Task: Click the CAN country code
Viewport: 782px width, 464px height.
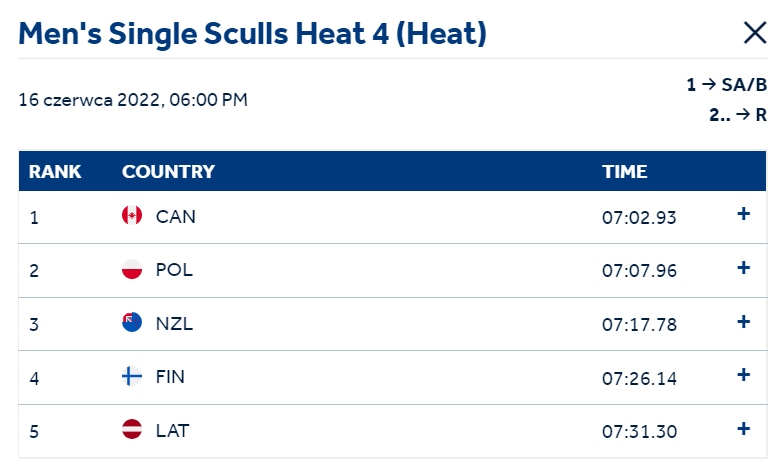Action: (176, 217)
